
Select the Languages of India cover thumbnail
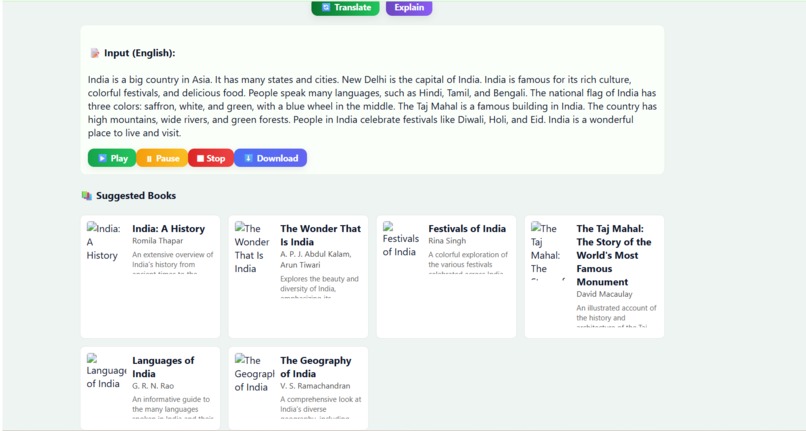pos(106,371)
